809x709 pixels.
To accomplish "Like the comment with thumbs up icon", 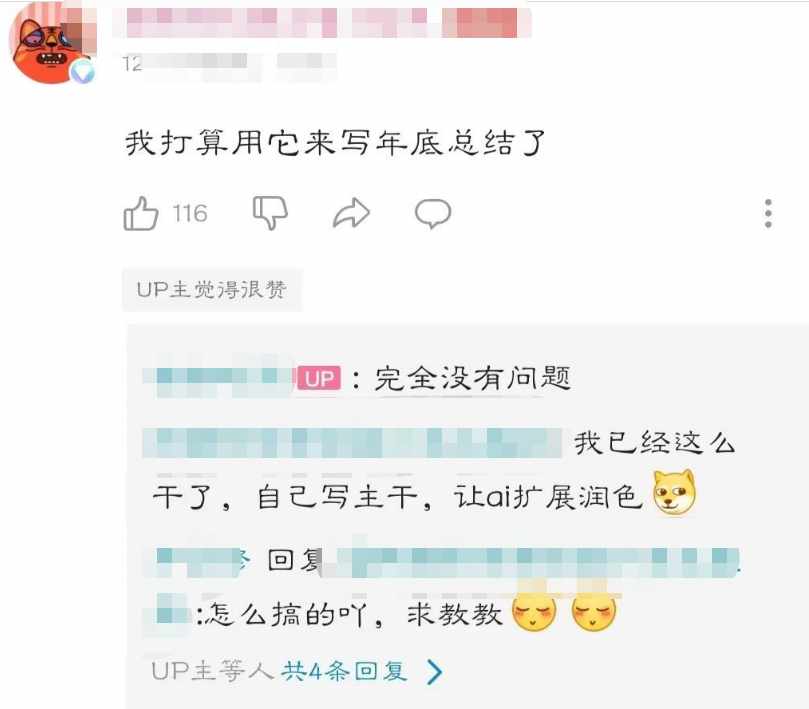I will 141,213.
